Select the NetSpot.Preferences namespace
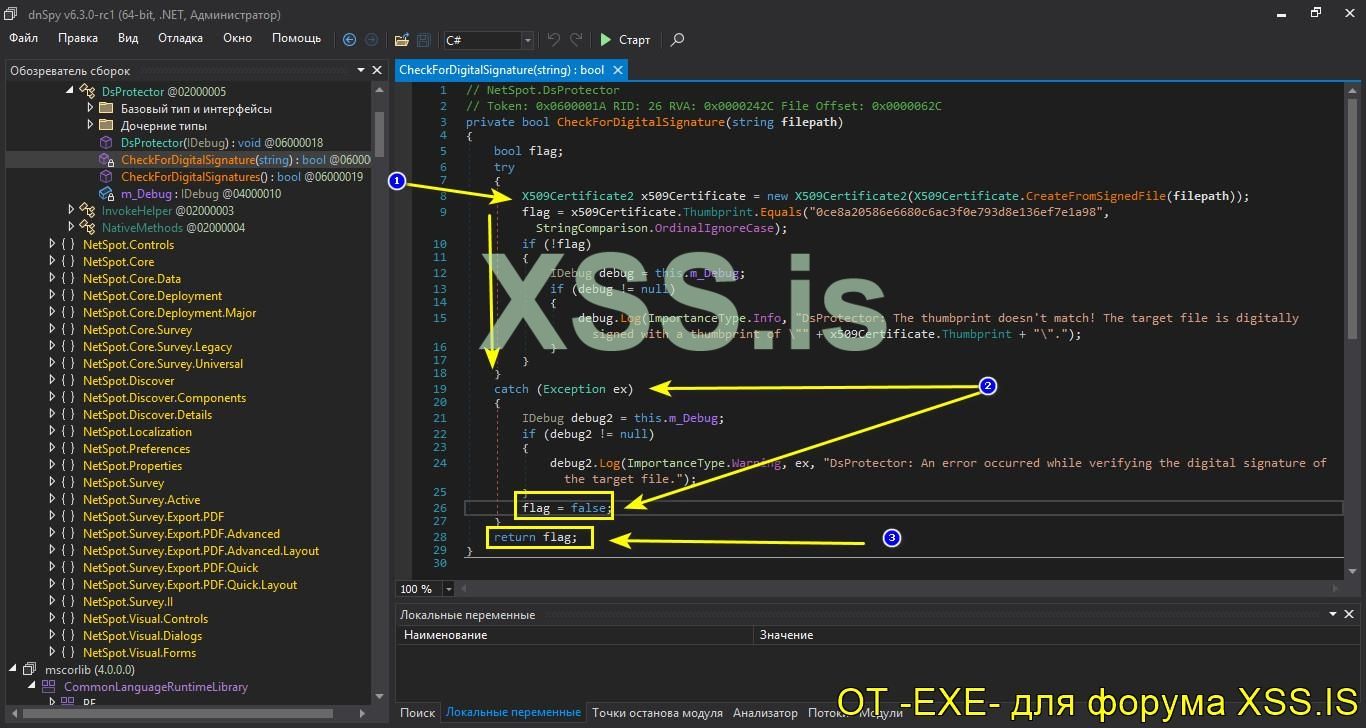1366x728 pixels. (136, 448)
